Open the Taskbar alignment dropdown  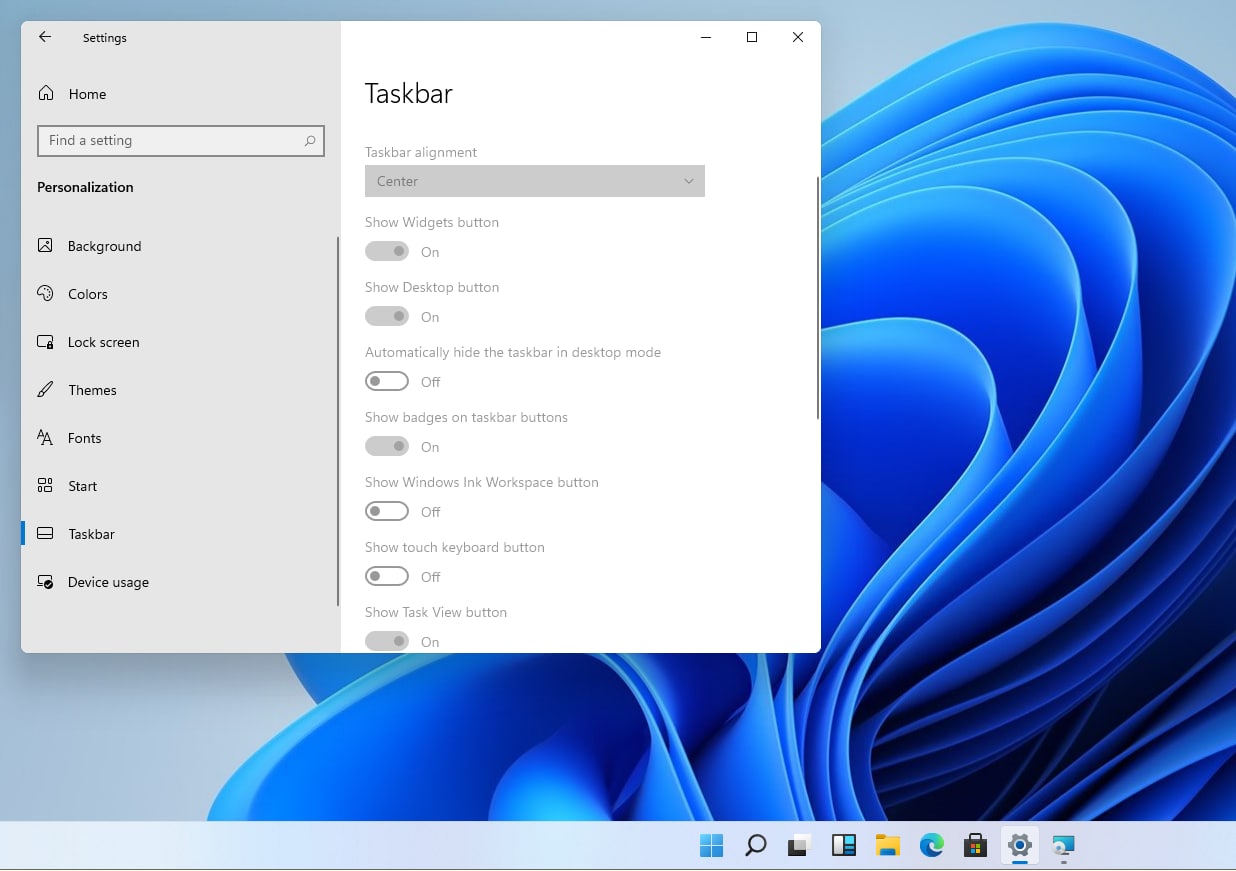point(535,181)
